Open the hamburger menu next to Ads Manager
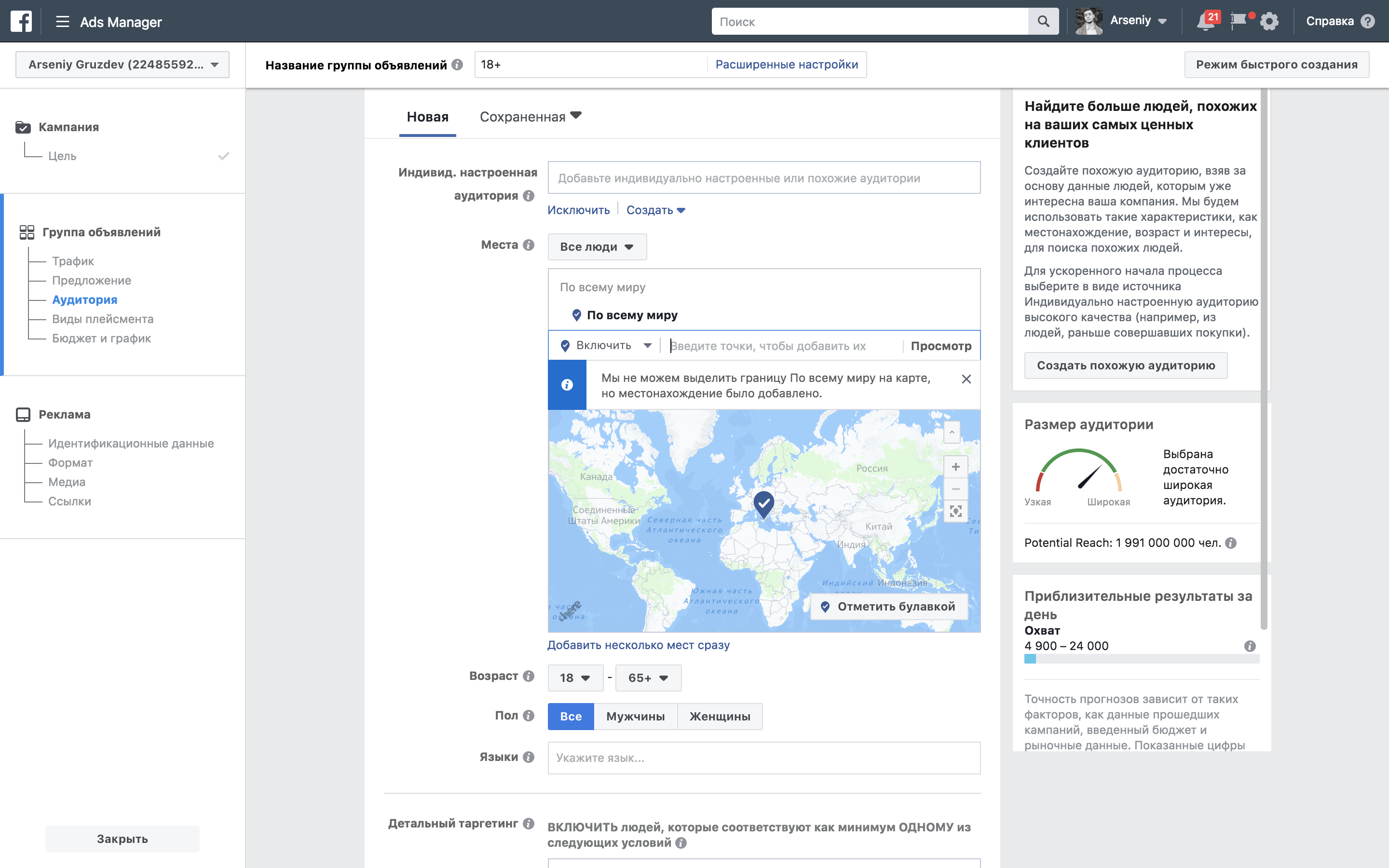This screenshot has width=1389, height=868. click(62, 22)
